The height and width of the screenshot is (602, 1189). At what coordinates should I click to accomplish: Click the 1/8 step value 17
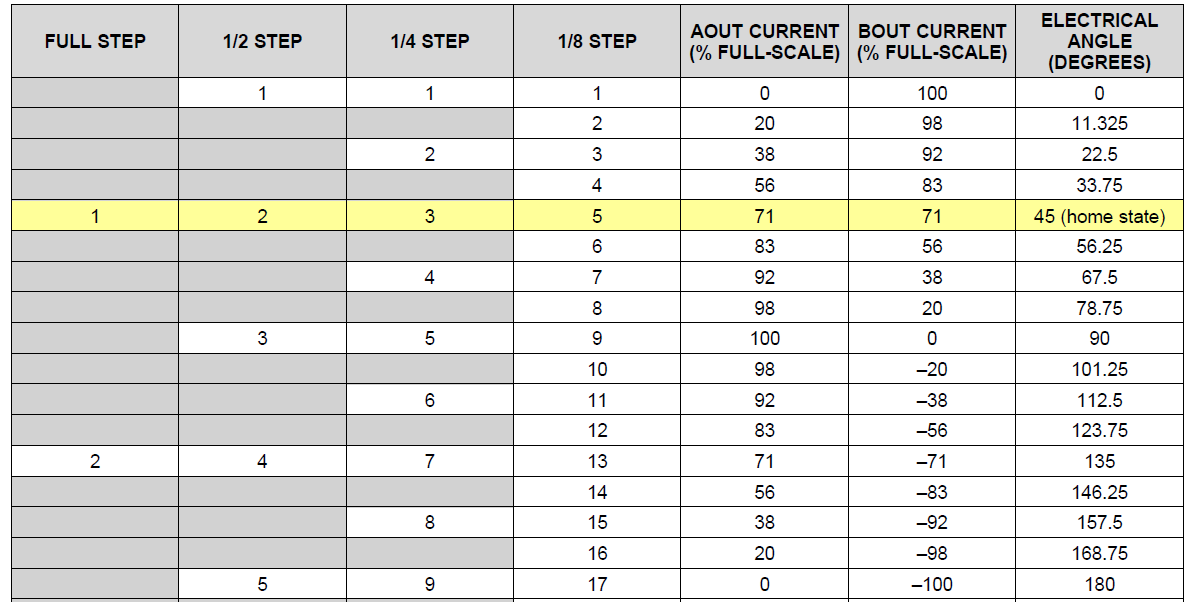tap(597, 585)
